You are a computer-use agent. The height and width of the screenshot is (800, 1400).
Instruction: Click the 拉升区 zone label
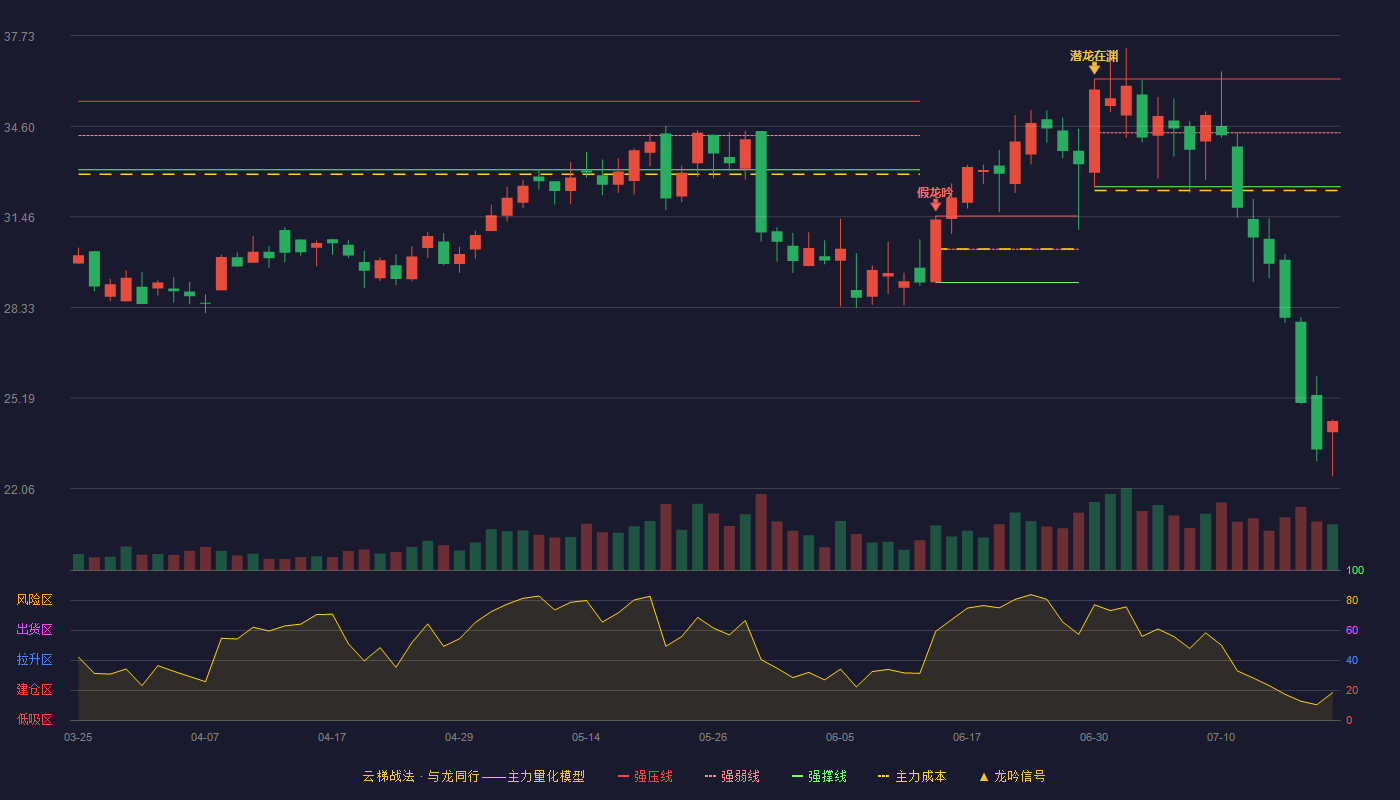[x=34, y=660]
